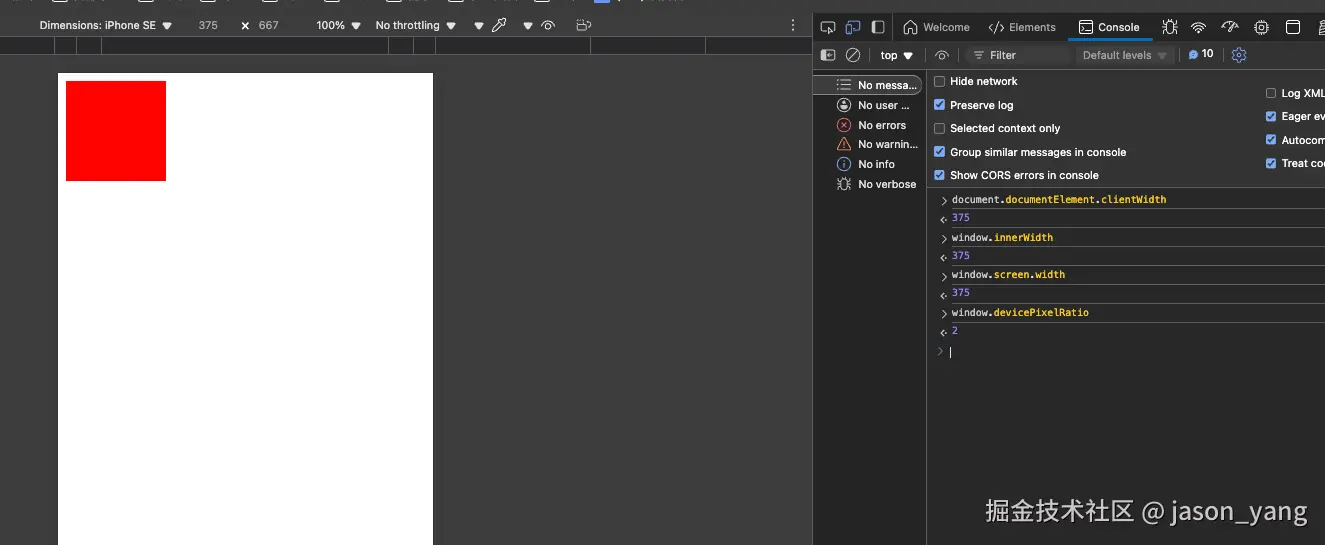The image size is (1325, 545).
Task: Uncheck the Eager evaluation checkbox
Action: [x=1271, y=116]
